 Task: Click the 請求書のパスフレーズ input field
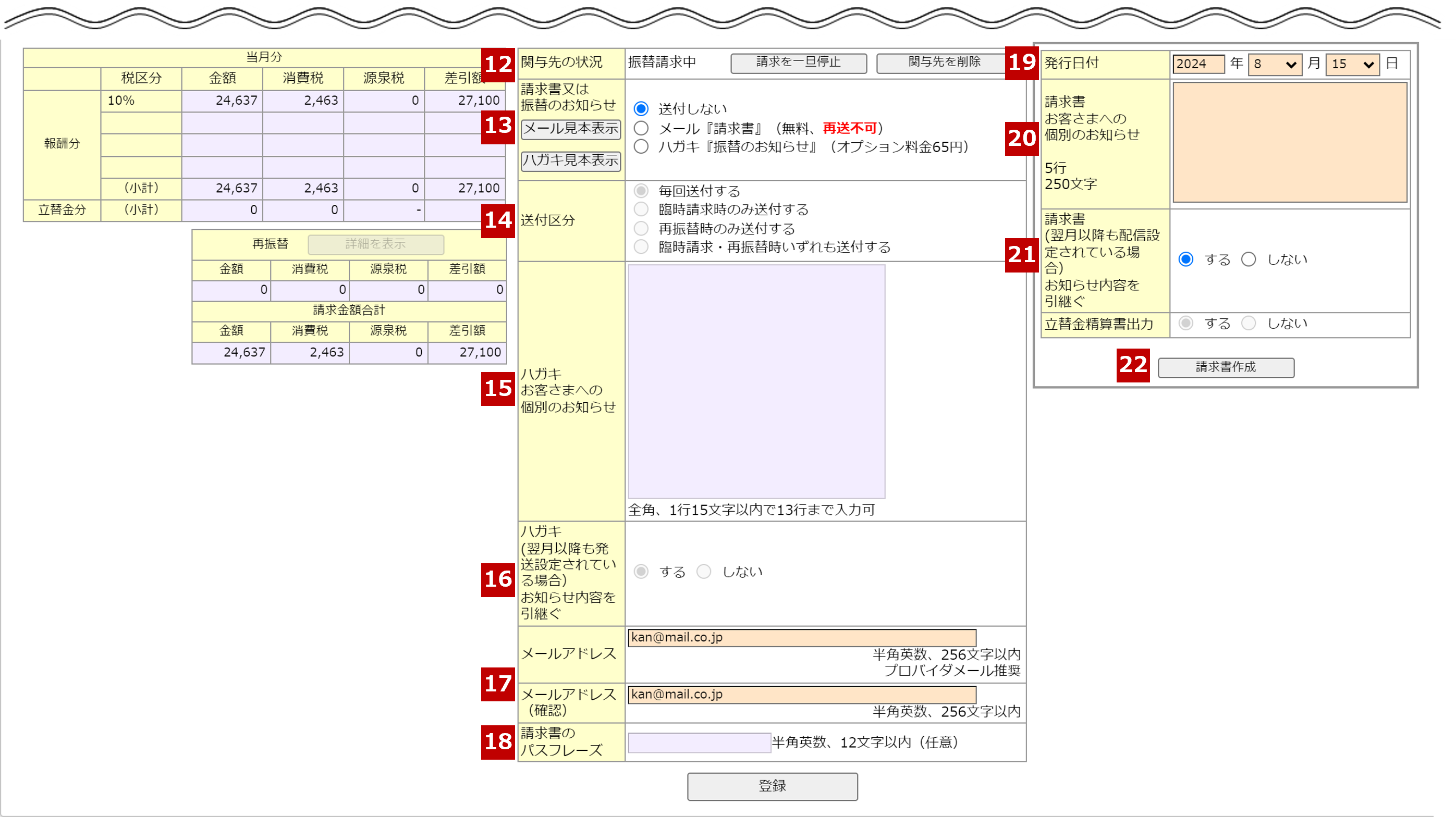point(699,742)
